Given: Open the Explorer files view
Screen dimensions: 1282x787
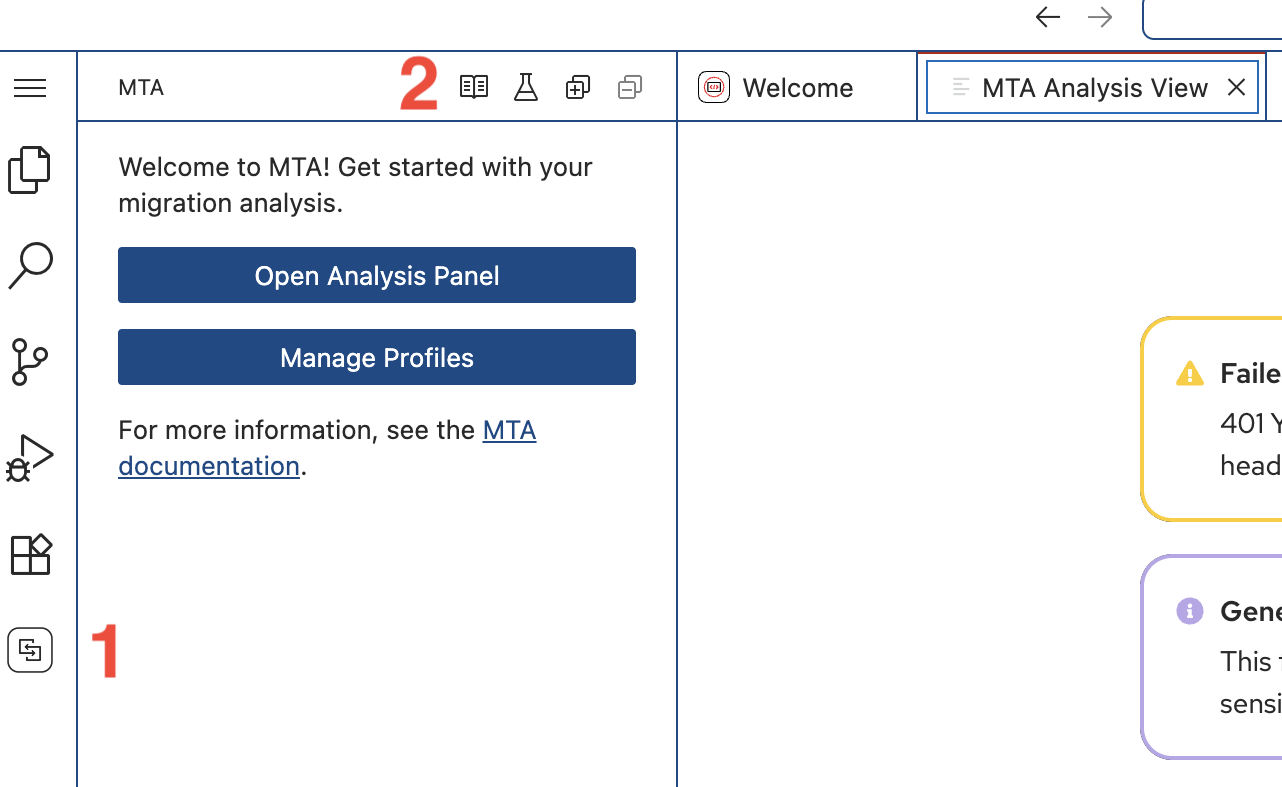Looking at the screenshot, I should 30,169.
